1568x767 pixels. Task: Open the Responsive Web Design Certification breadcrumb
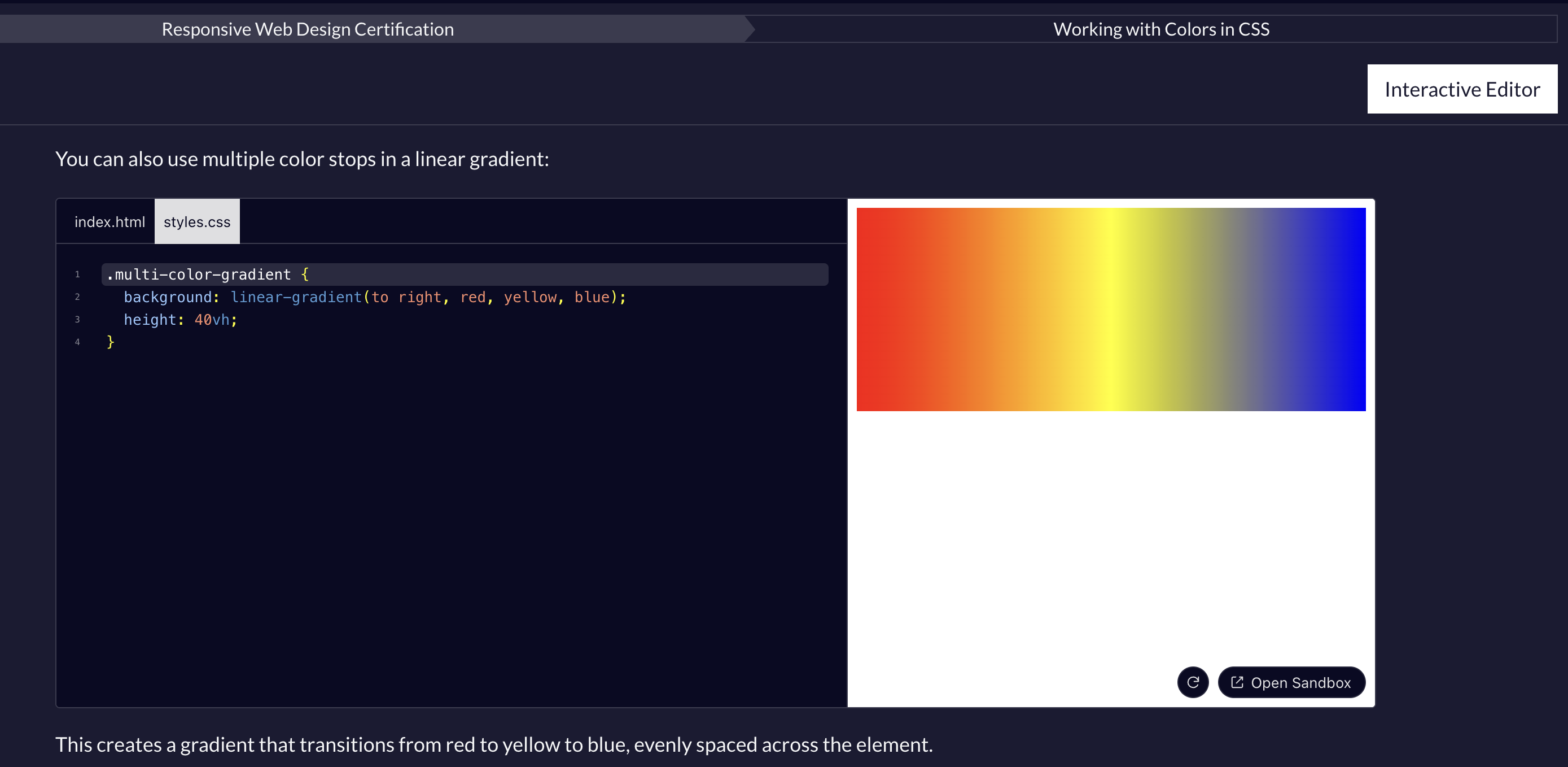[x=308, y=29]
